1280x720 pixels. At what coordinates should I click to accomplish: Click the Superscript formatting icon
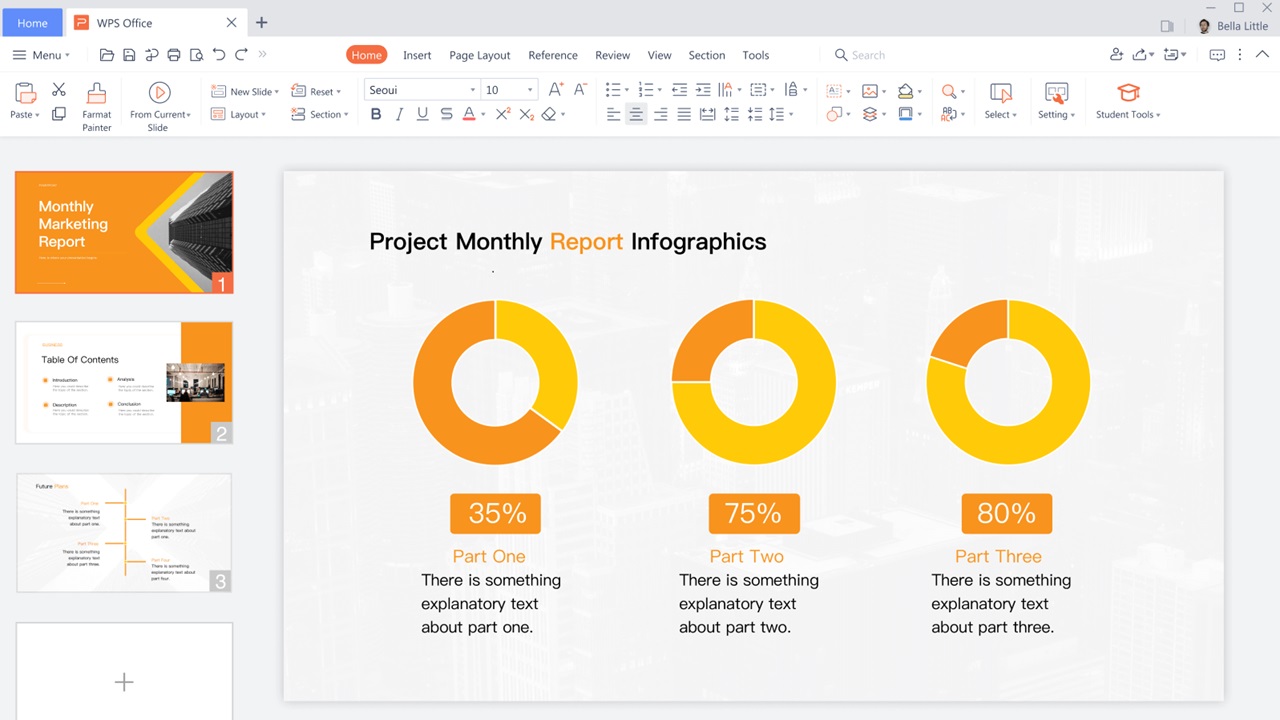tap(502, 114)
